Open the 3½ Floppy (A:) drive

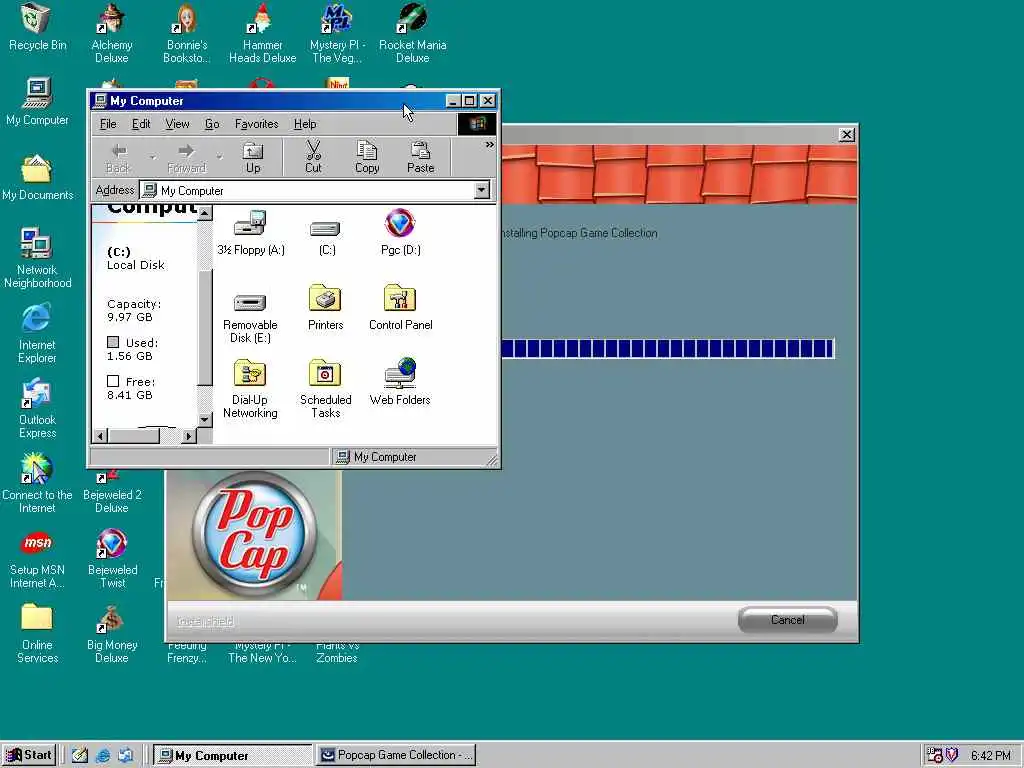click(x=251, y=232)
